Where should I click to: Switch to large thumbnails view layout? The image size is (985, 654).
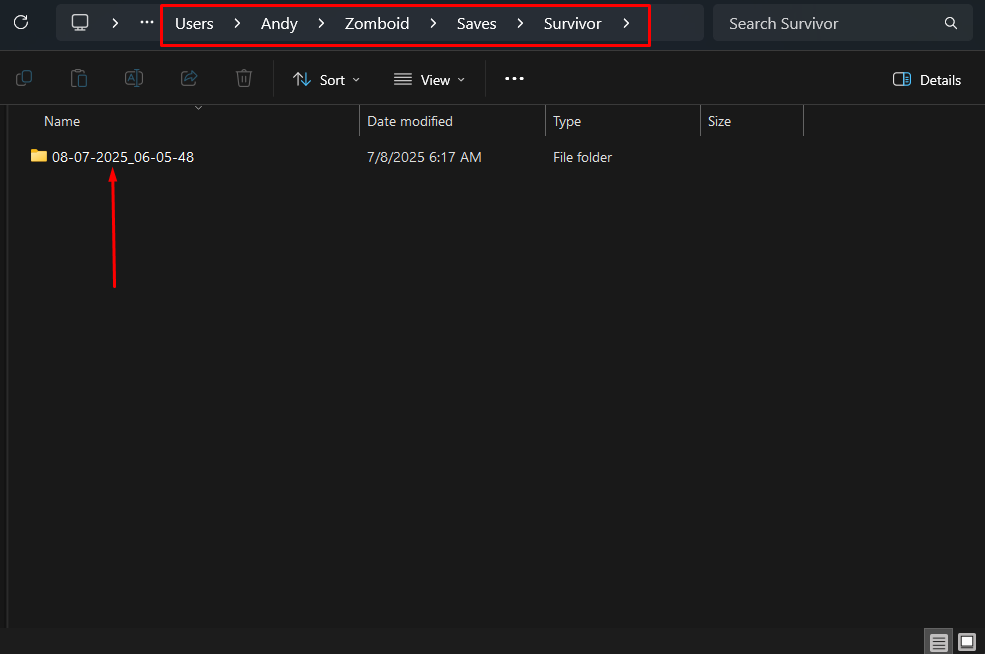click(967, 641)
